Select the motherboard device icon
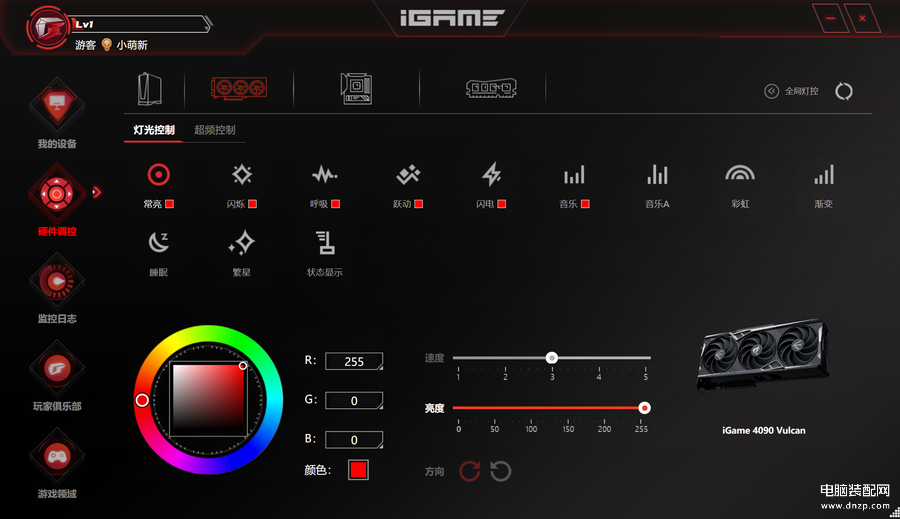The height and width of the screenshot is (519, 900). point(356,88)
